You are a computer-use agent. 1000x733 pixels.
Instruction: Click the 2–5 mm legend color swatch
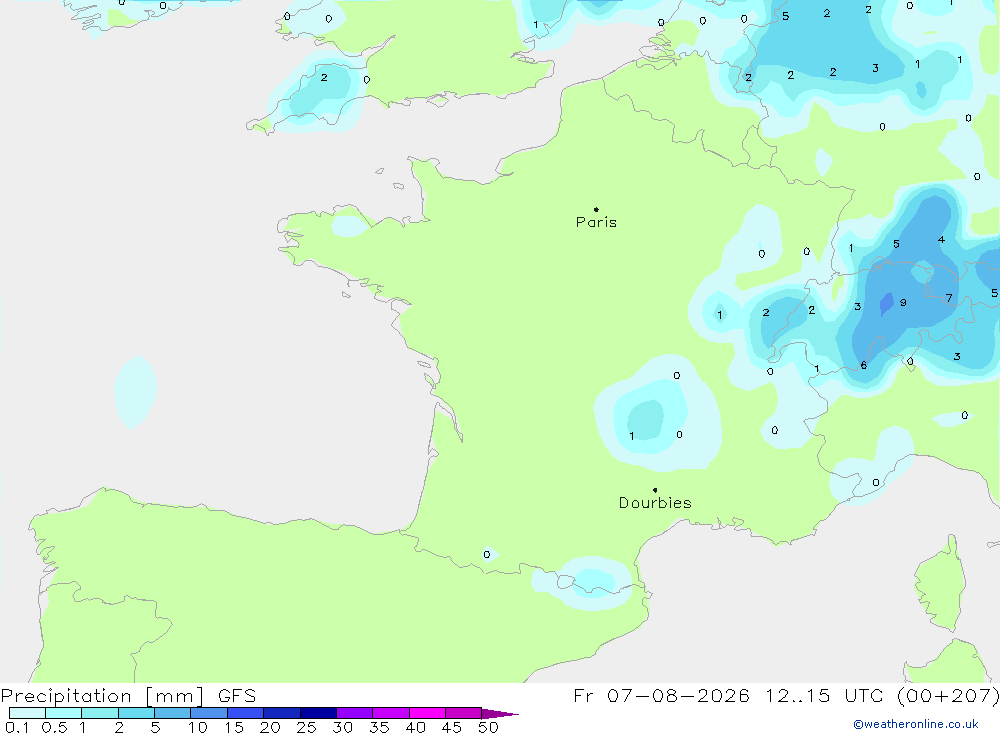(x=136, y=713)
